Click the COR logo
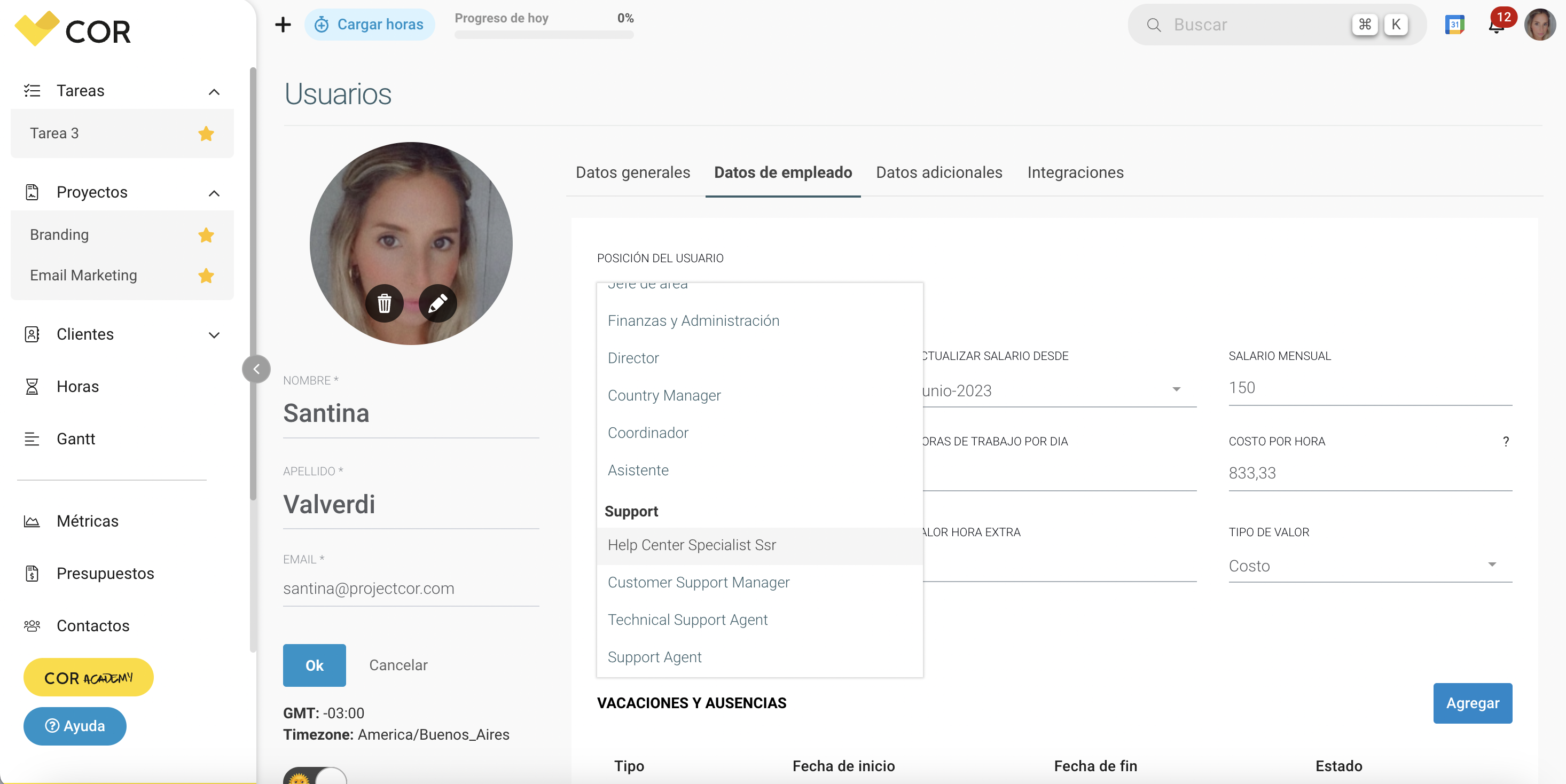The width and height of the screenshot is (1566, 784). click(x=72, y=29)
